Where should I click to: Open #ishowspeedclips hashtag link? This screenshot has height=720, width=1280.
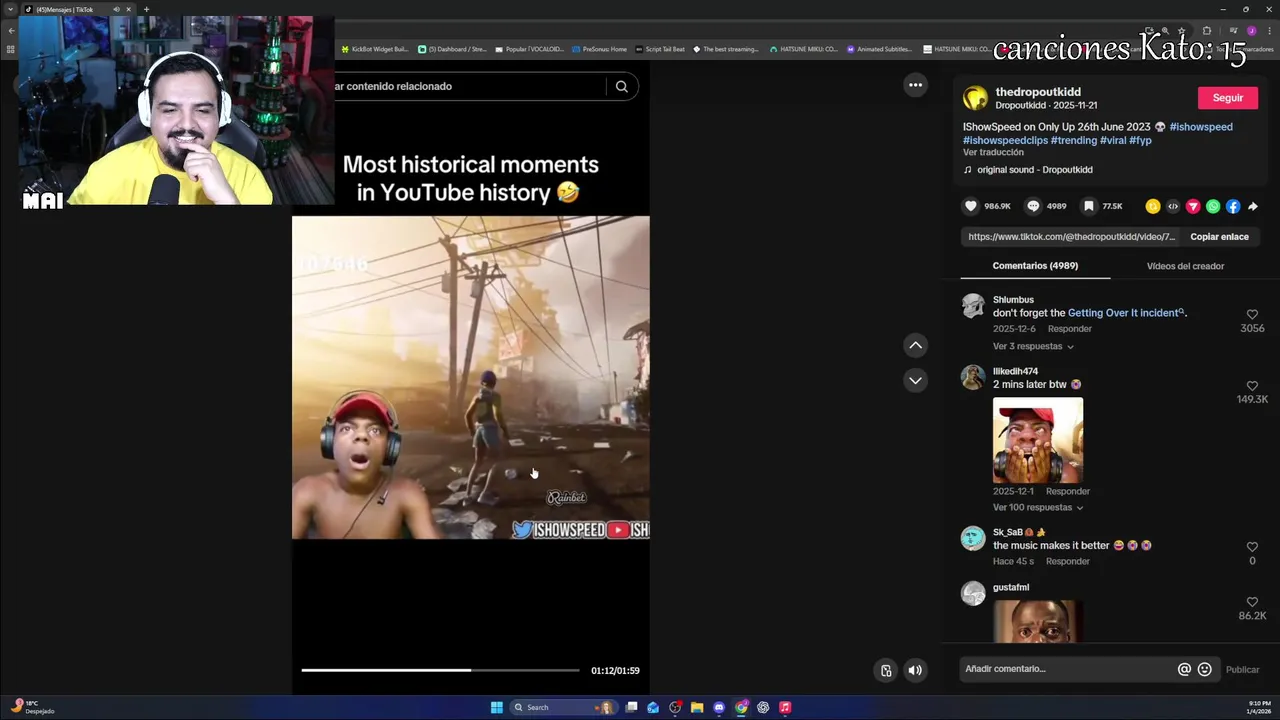pos(1005,140)
